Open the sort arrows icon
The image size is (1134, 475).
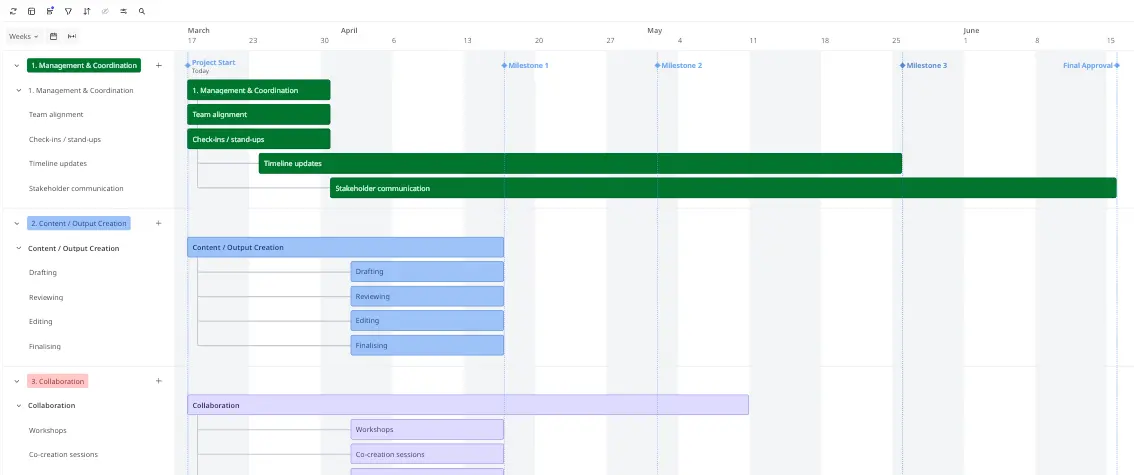click(x=87, y=12)
